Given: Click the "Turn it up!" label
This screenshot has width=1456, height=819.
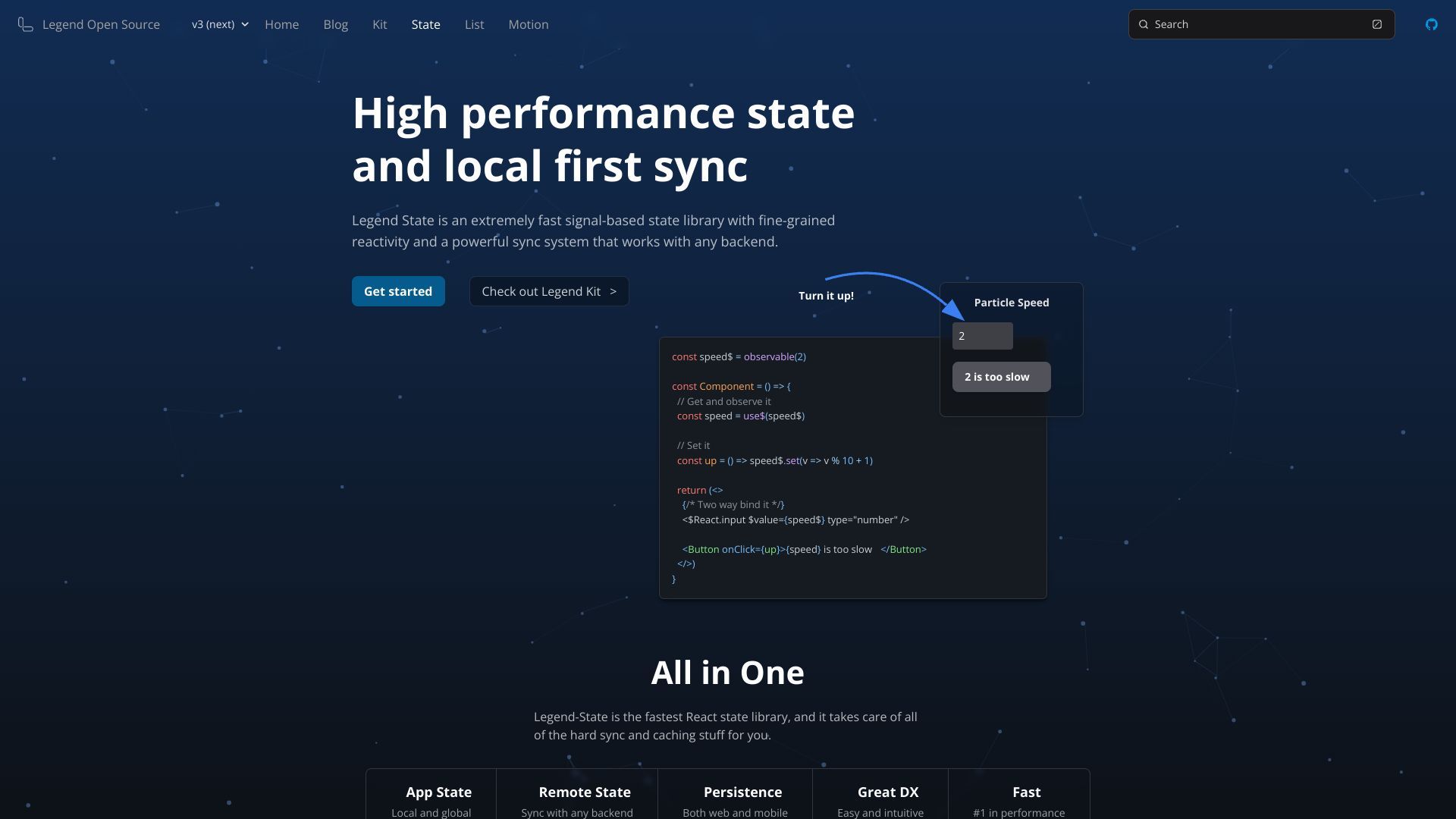Looking at the screenshot, I should [826, 296].
